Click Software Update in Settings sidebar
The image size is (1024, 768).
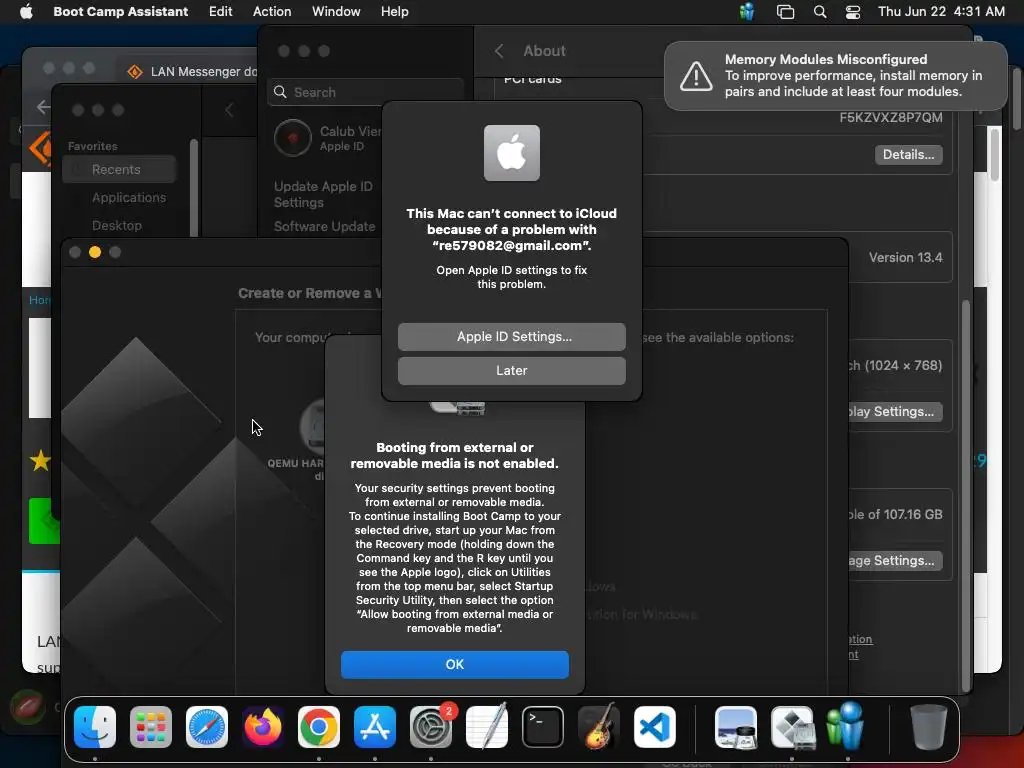click(325, 227)
